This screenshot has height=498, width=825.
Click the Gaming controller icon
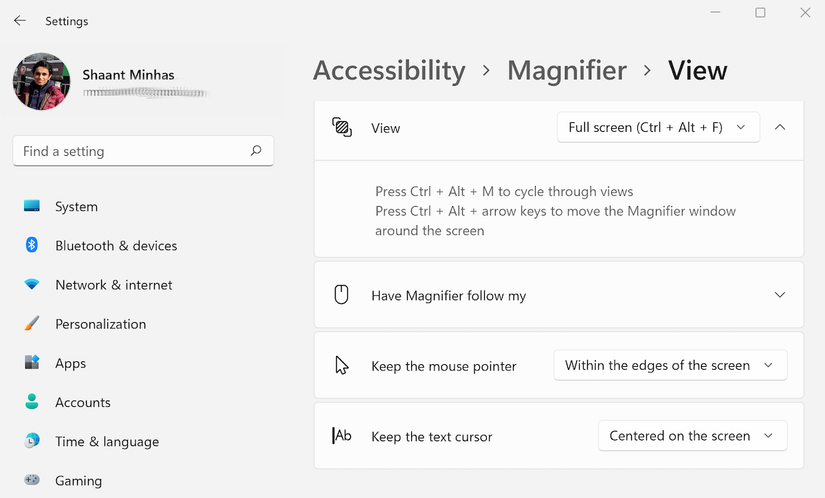click(x=32, y=480)
